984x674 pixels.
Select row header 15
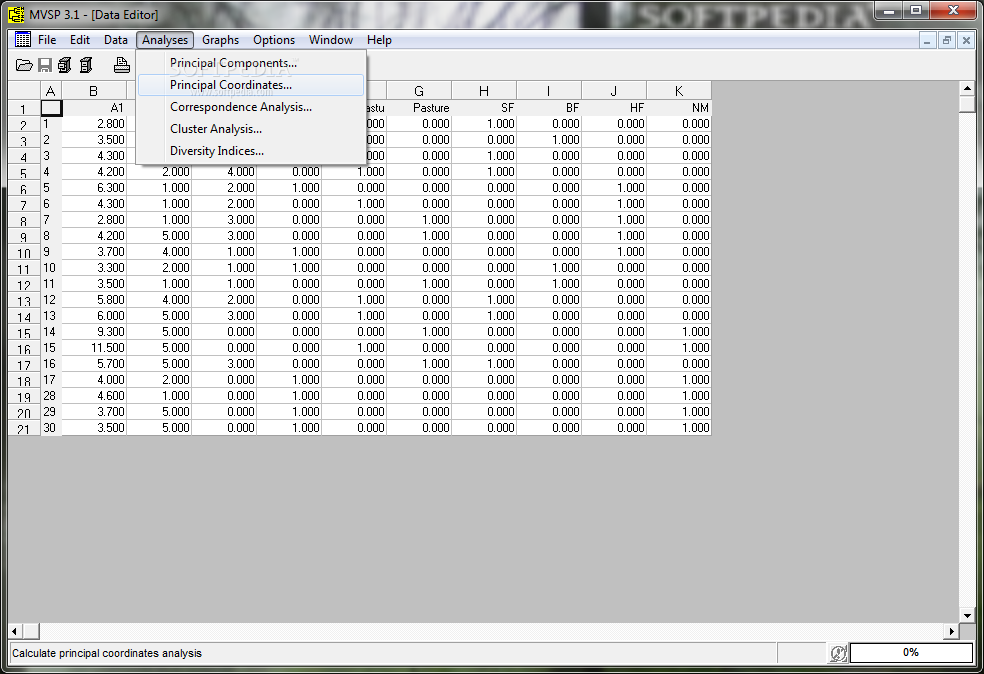pos(24,333)
